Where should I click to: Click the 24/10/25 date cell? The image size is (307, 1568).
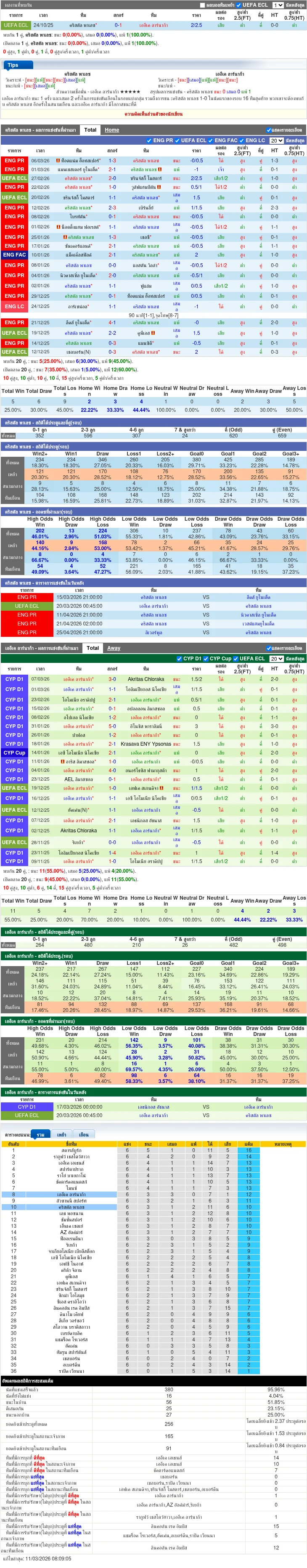[43, 26]
